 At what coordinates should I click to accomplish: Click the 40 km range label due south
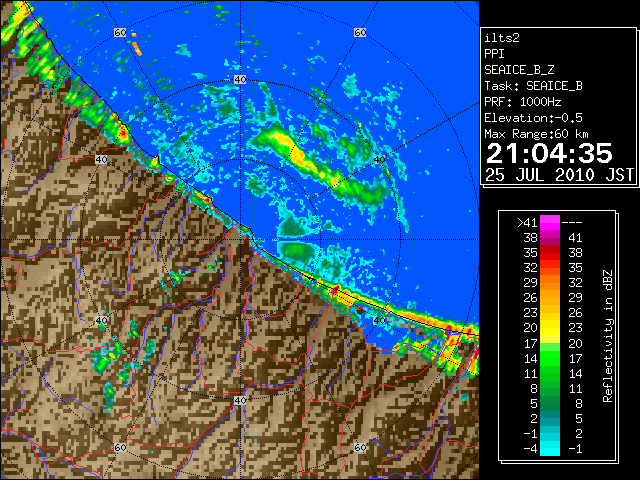240,400
